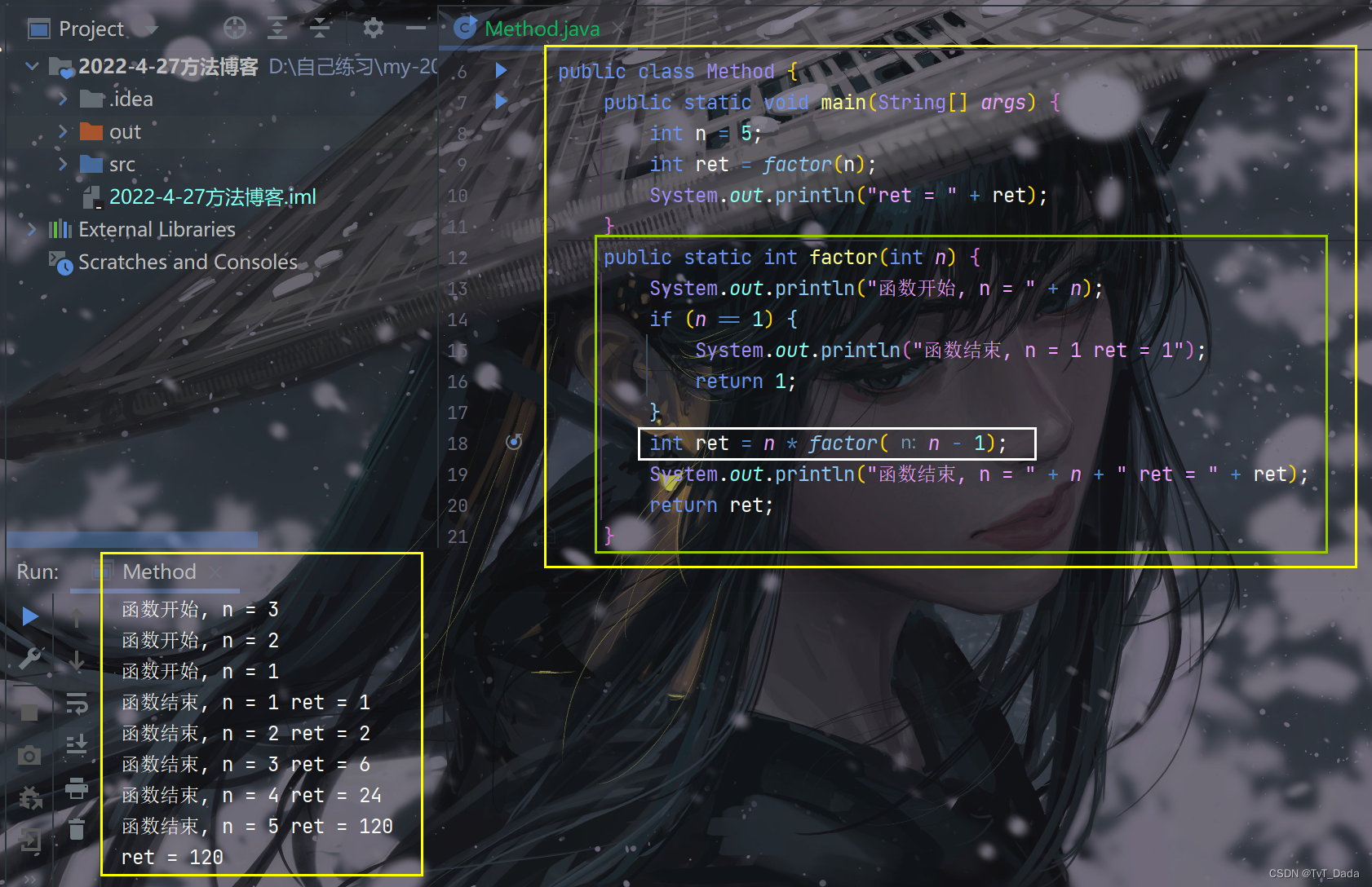Click 'factor(n)' call on line 9
This screenshot has width=1372, height=887.
click(813, 165)
